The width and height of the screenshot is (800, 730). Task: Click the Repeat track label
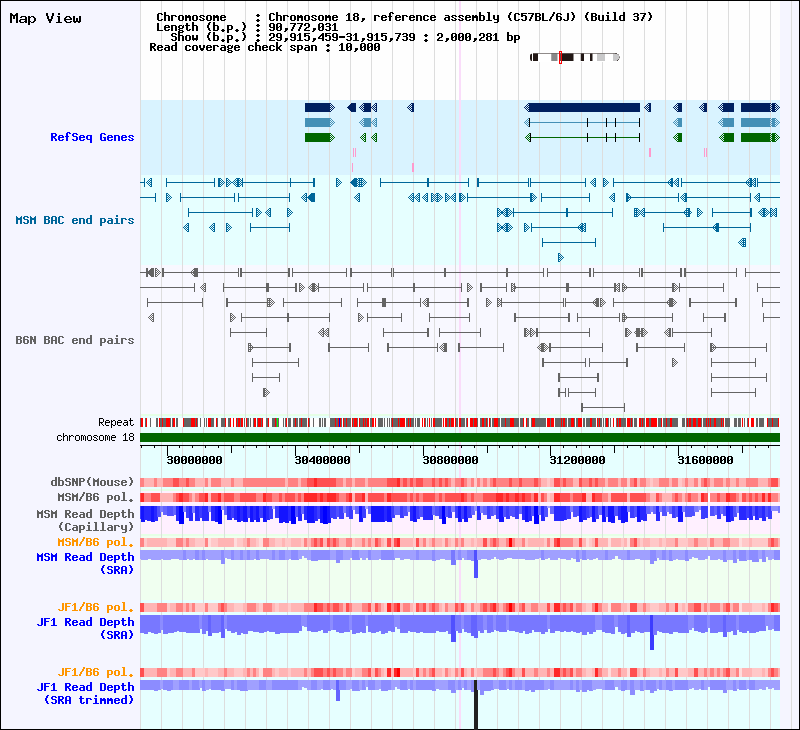coord(116,422)
